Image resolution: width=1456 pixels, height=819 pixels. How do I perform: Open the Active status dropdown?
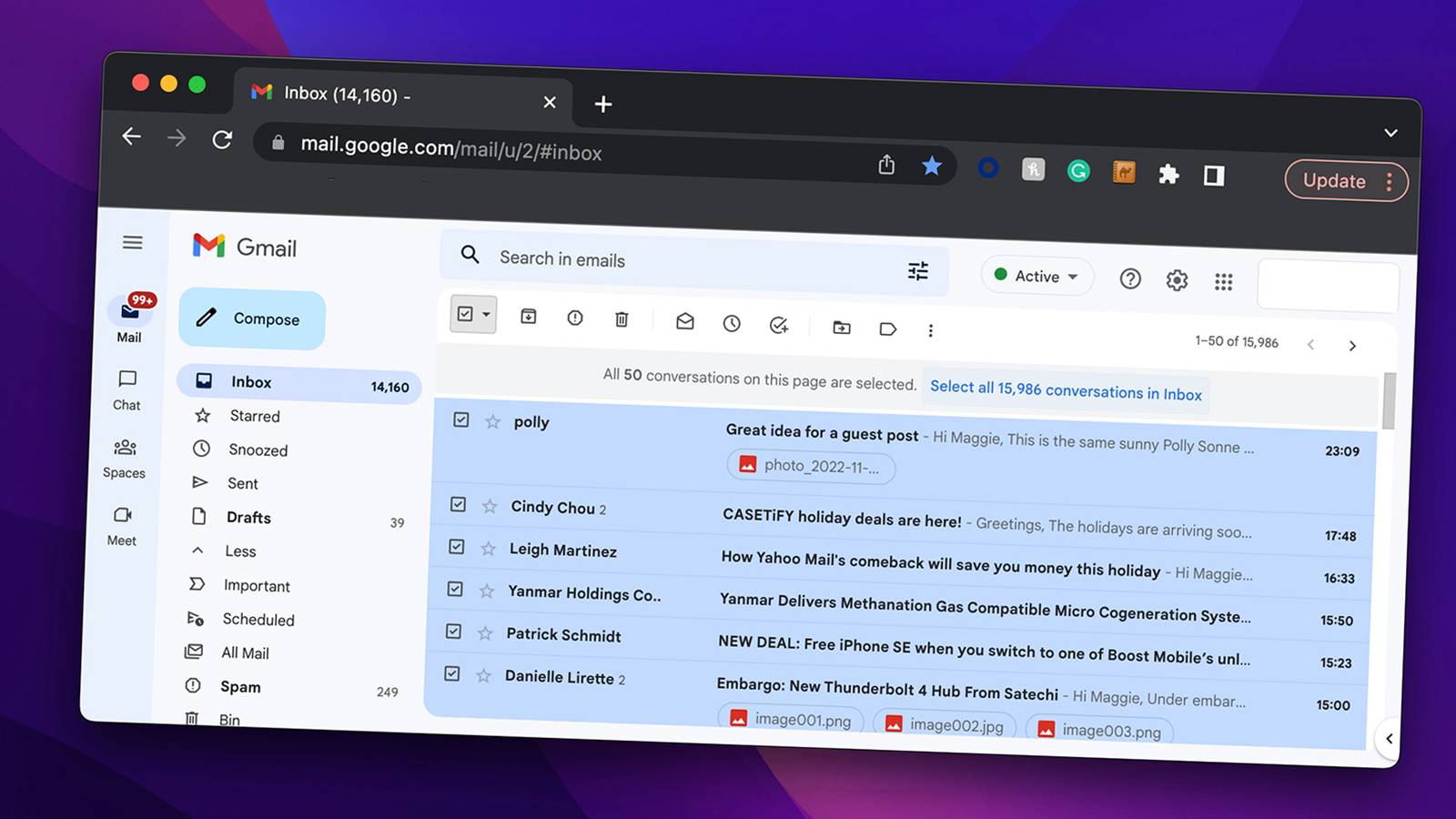(1036, 276)
